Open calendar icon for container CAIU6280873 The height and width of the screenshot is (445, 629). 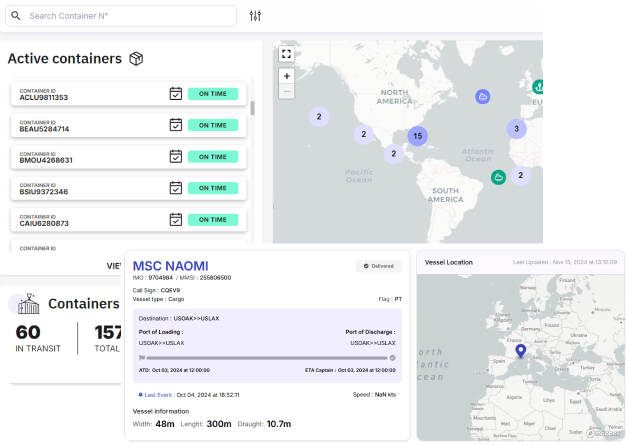176,219
